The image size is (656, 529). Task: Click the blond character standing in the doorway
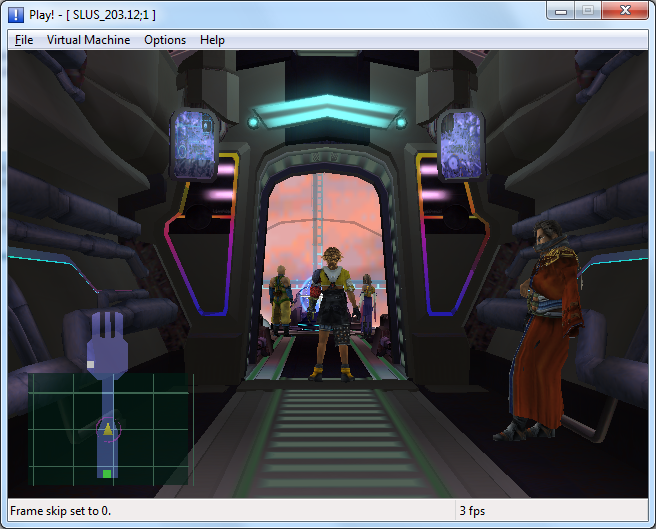[x=333, y=314]
